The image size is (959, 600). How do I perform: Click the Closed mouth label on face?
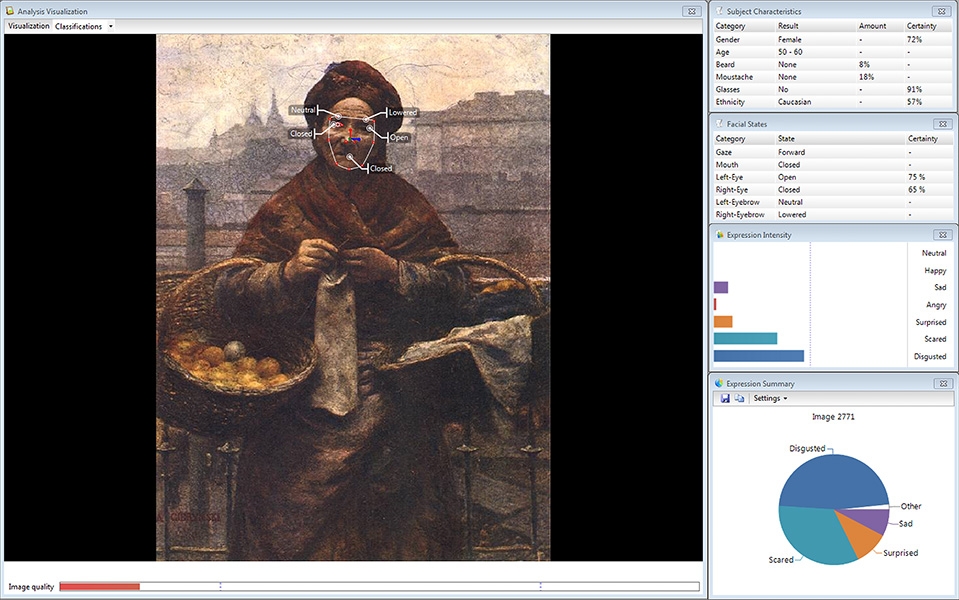click(380, 168)
